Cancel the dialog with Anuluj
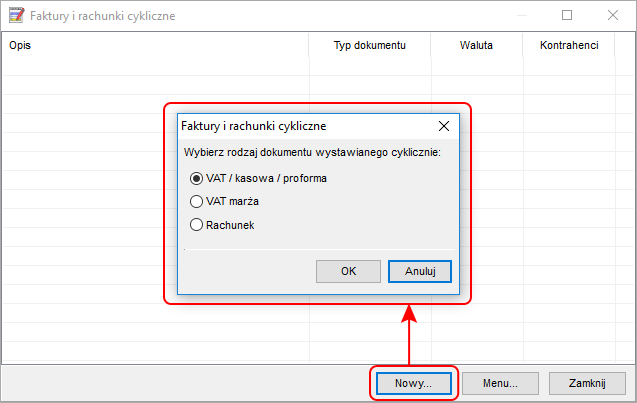The width and height of the screenshot is (637, 403). tap(420, 271)
